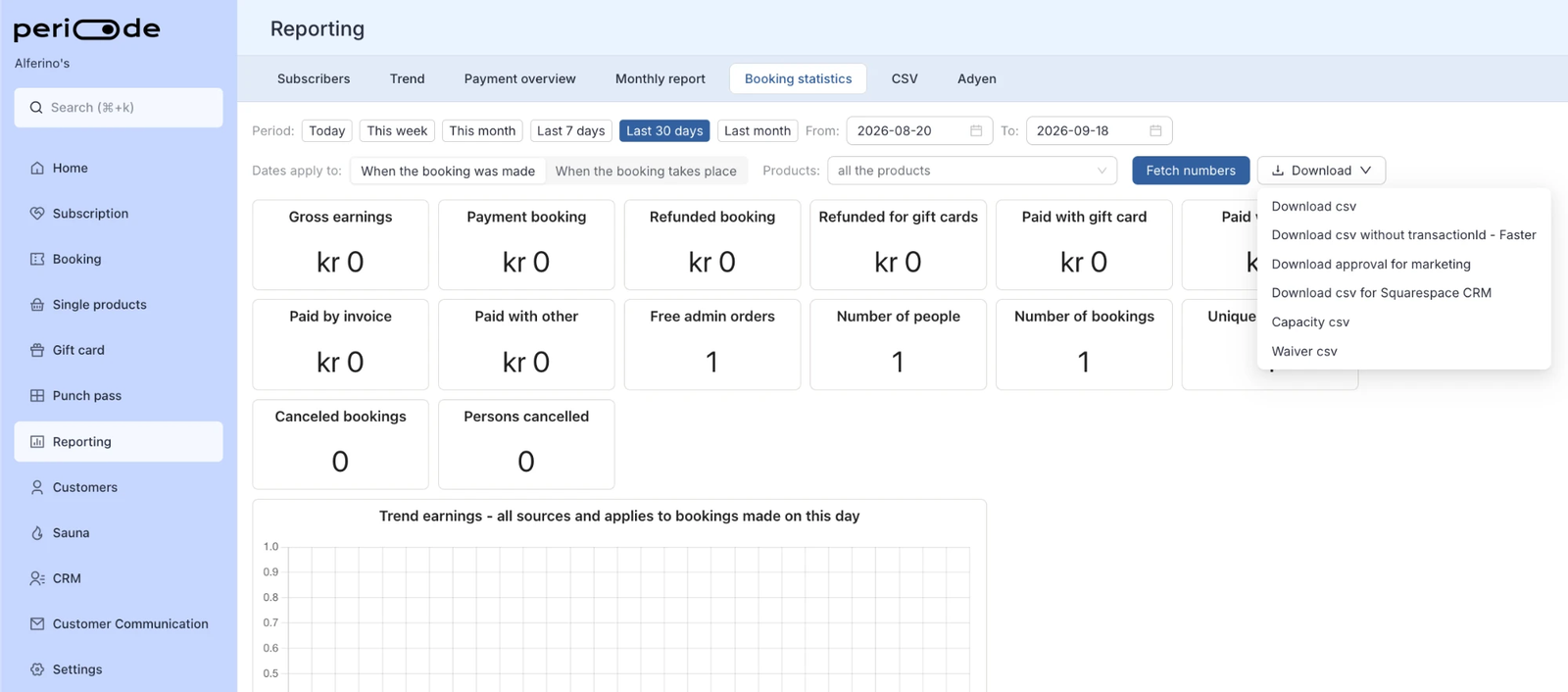
Task: Click the calendar icon in From date
Action: pyautogui.click(x=976, y=130)
